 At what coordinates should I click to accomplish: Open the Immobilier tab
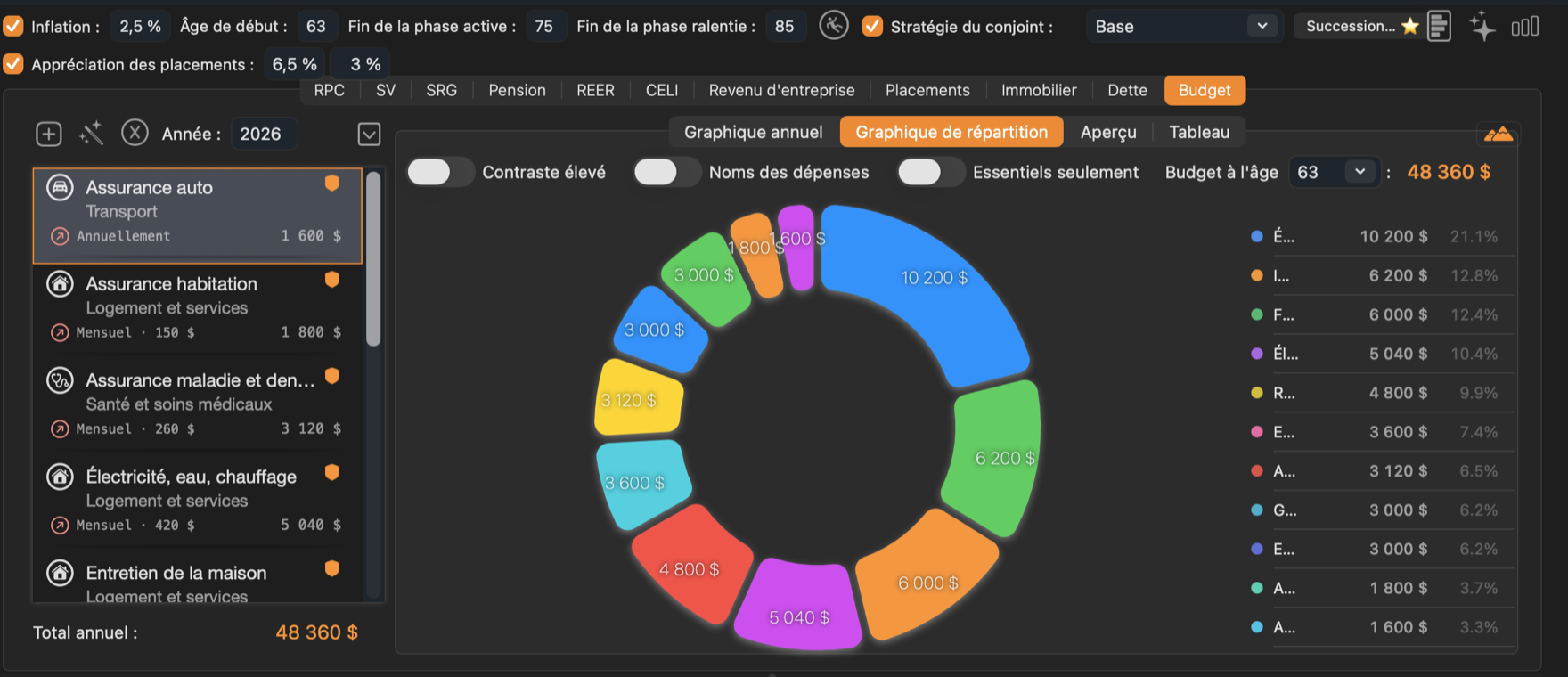coord(1039,90)
